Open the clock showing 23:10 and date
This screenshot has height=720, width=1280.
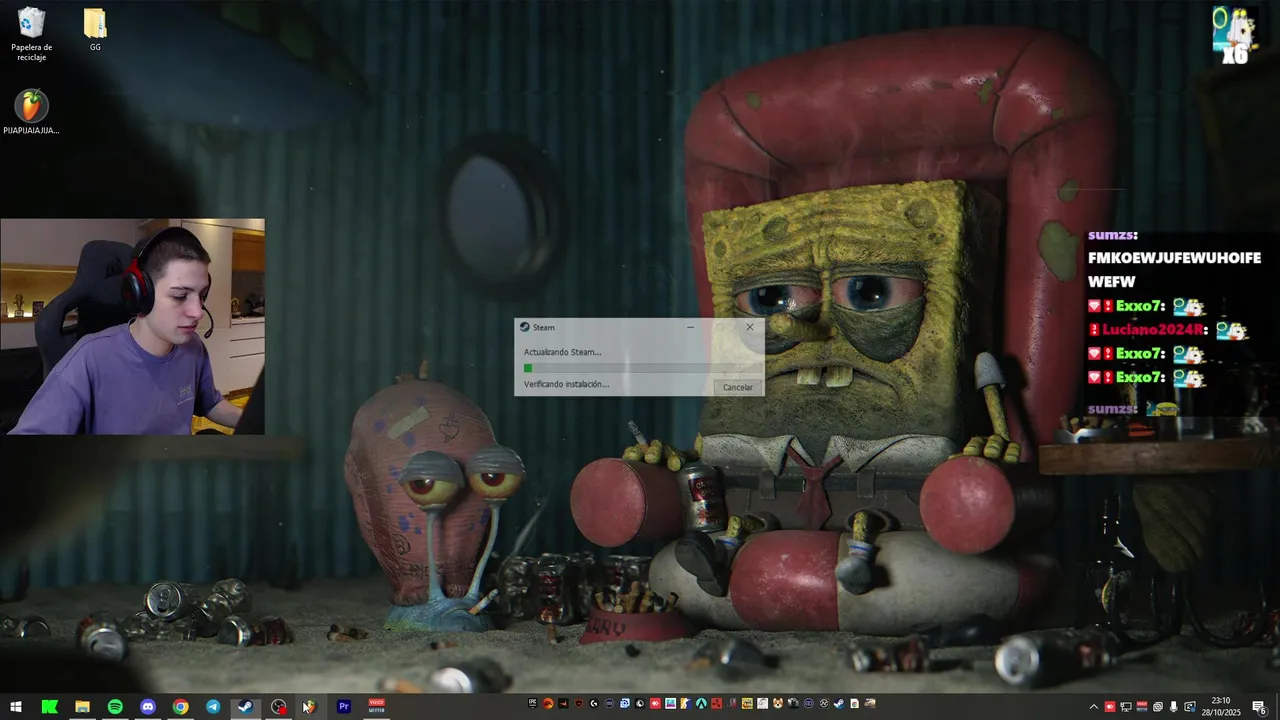[1221, 707]
